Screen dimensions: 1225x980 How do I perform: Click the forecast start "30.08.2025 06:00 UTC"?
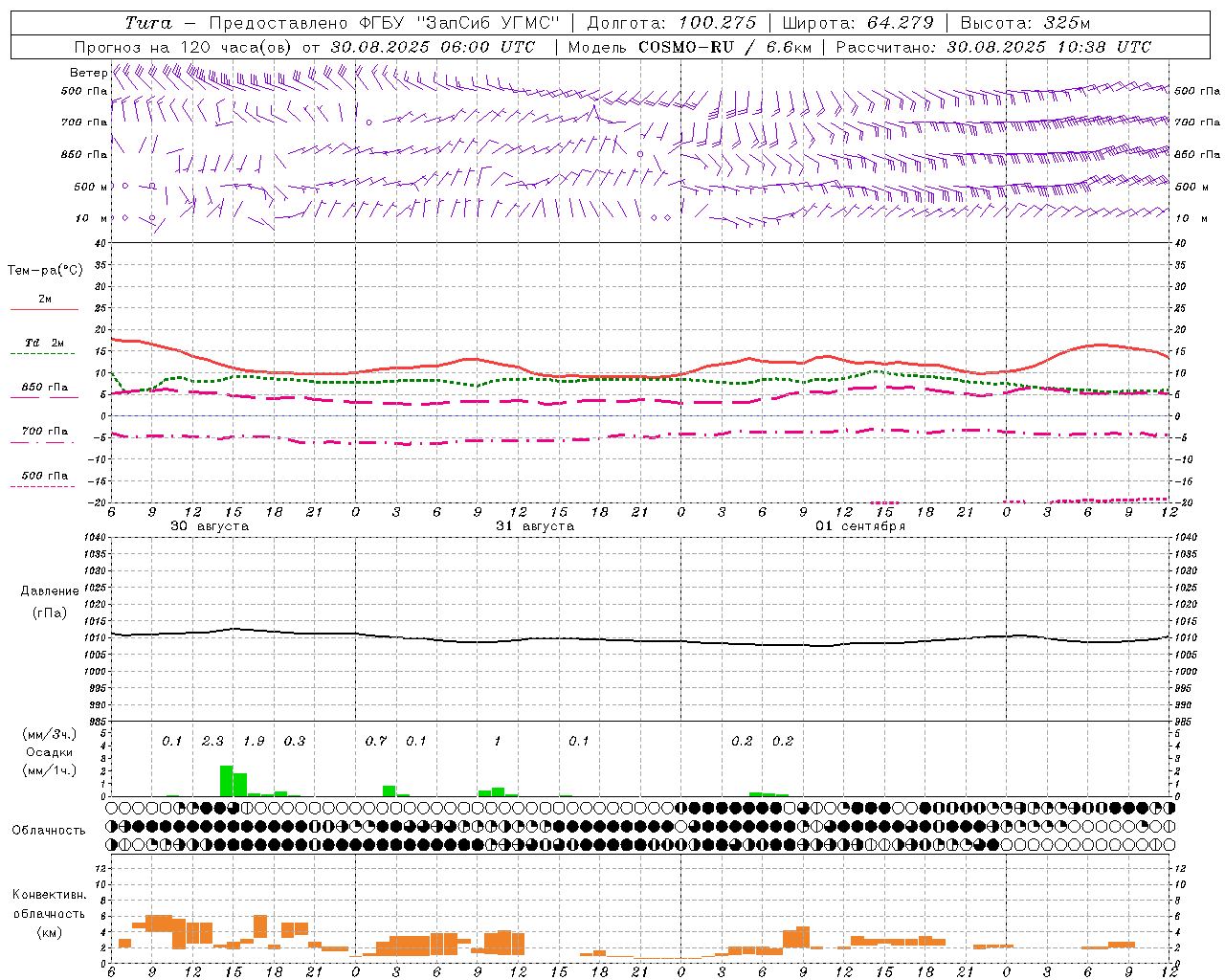[433, 47]
